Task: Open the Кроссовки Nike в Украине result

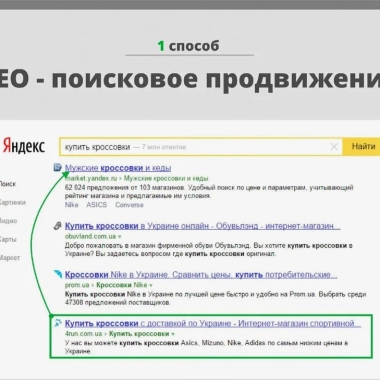Action: tap(201, 275)
